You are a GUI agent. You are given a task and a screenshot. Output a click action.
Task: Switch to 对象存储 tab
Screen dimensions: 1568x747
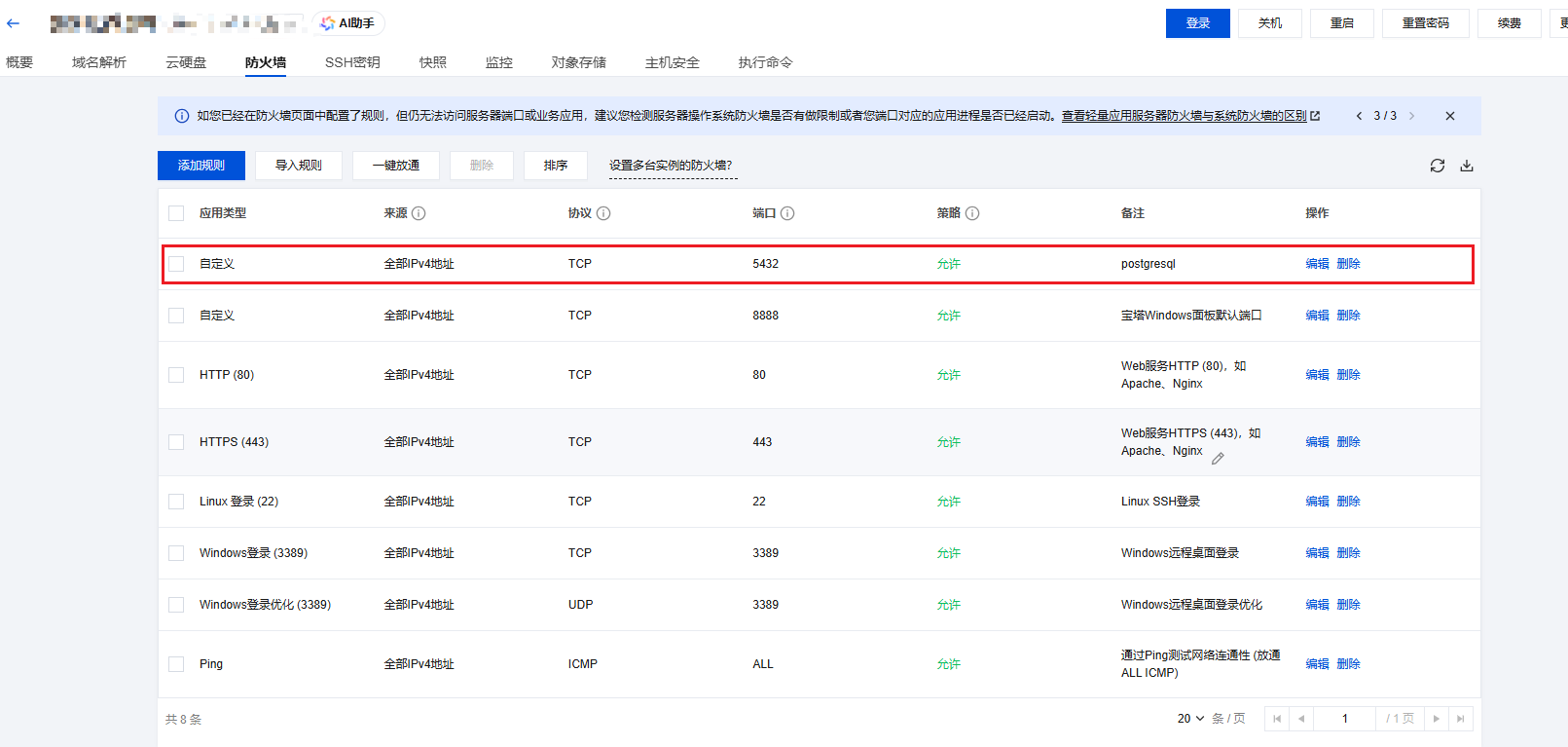click(x=579, y=62)
